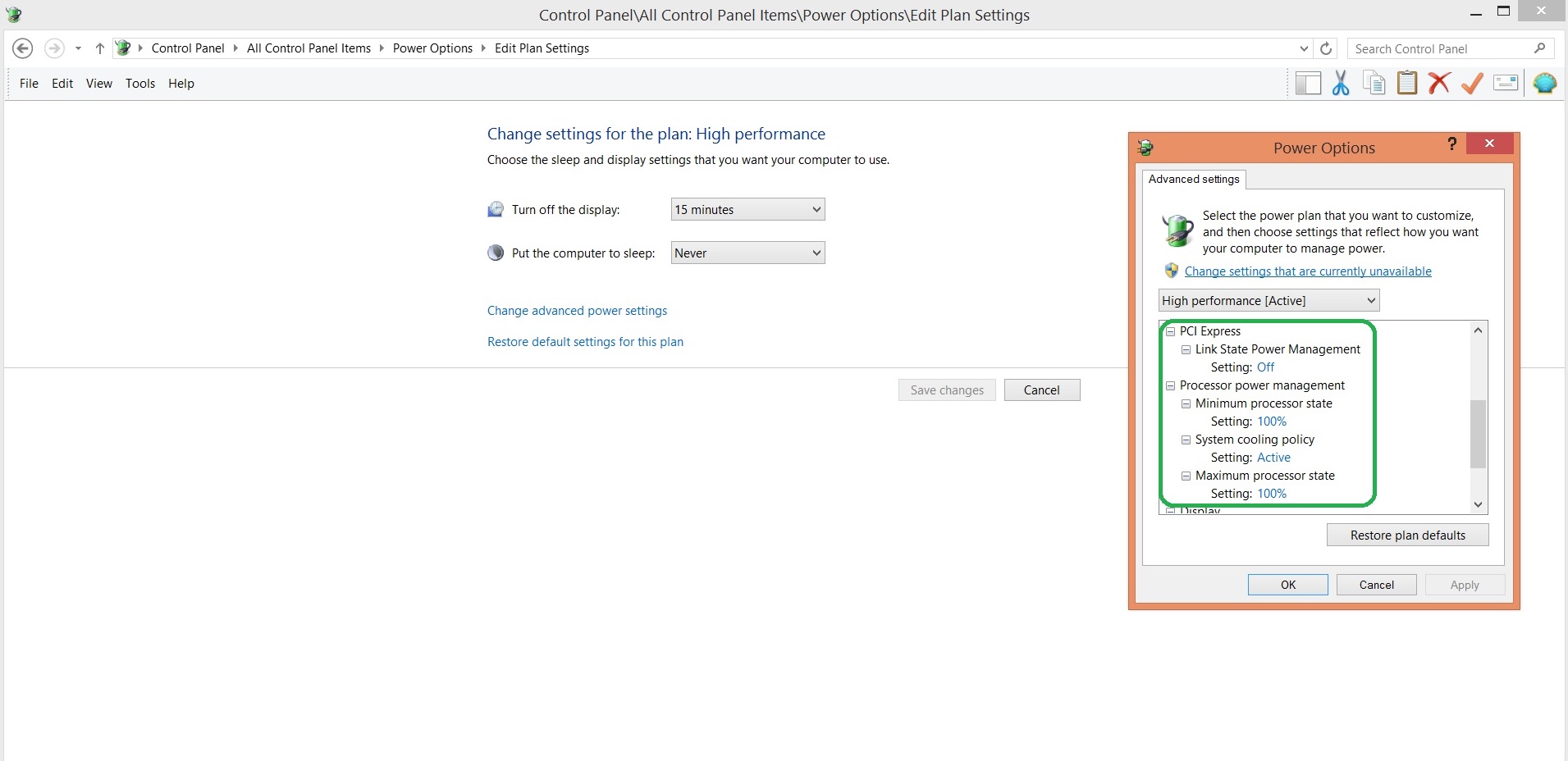Click the Help question mark in dialog
This screenshot has height=761, width=1568.
click(1452, 144)
